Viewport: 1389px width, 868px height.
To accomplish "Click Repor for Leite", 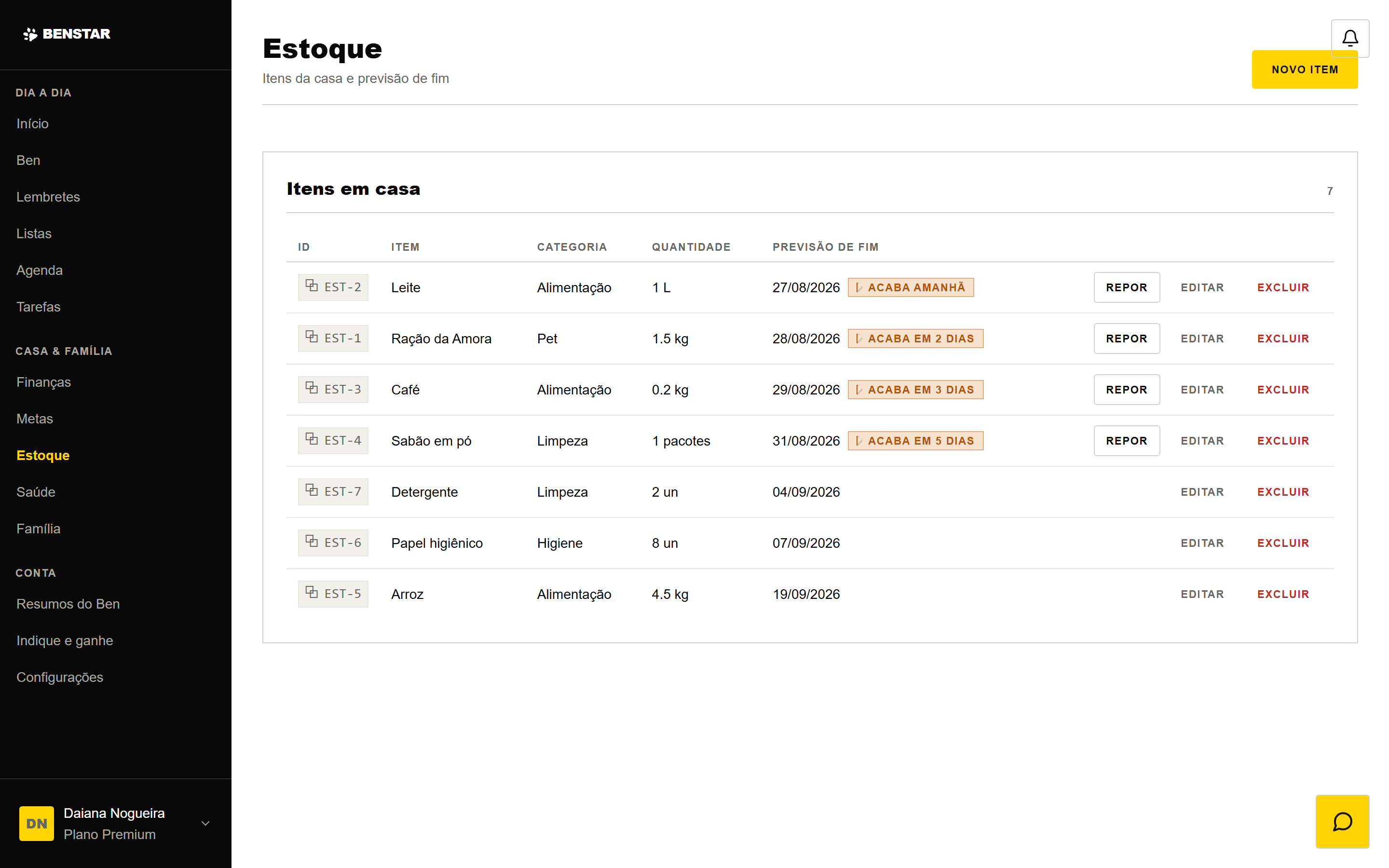I will pyautogui.click(x=1126, y=287).
